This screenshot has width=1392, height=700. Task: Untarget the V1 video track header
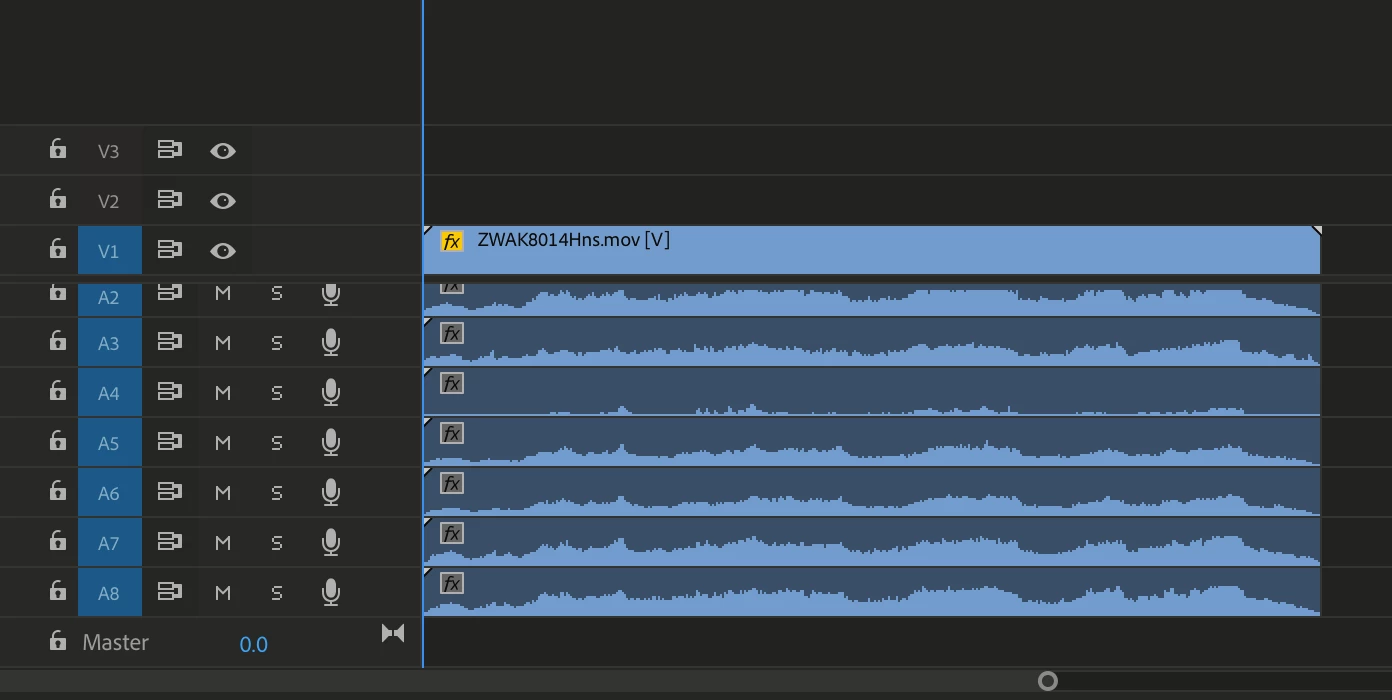[108, 251]
